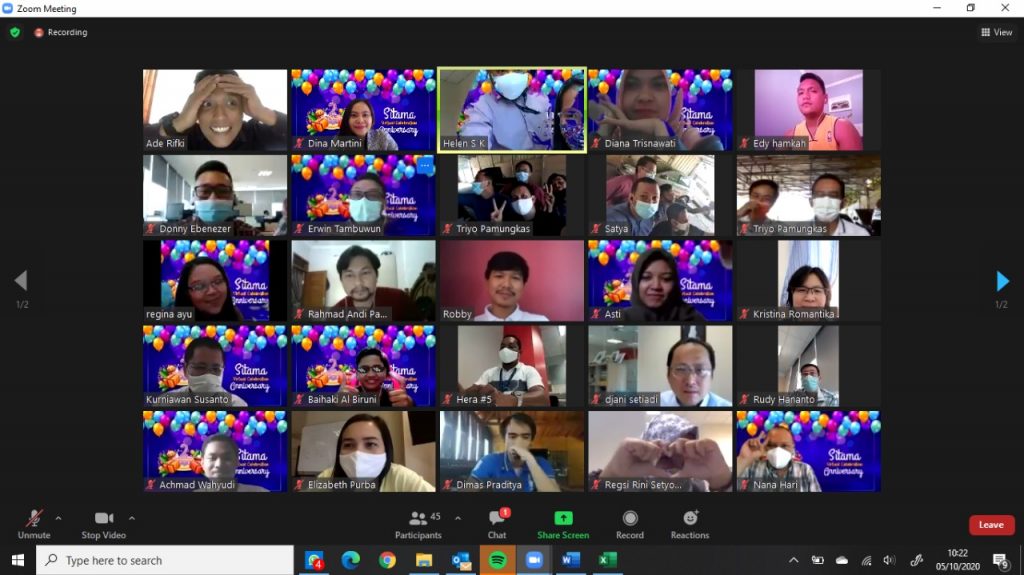Click the Windows search box
Viewport: 1024px width, 575px height.
click(165, 560)
